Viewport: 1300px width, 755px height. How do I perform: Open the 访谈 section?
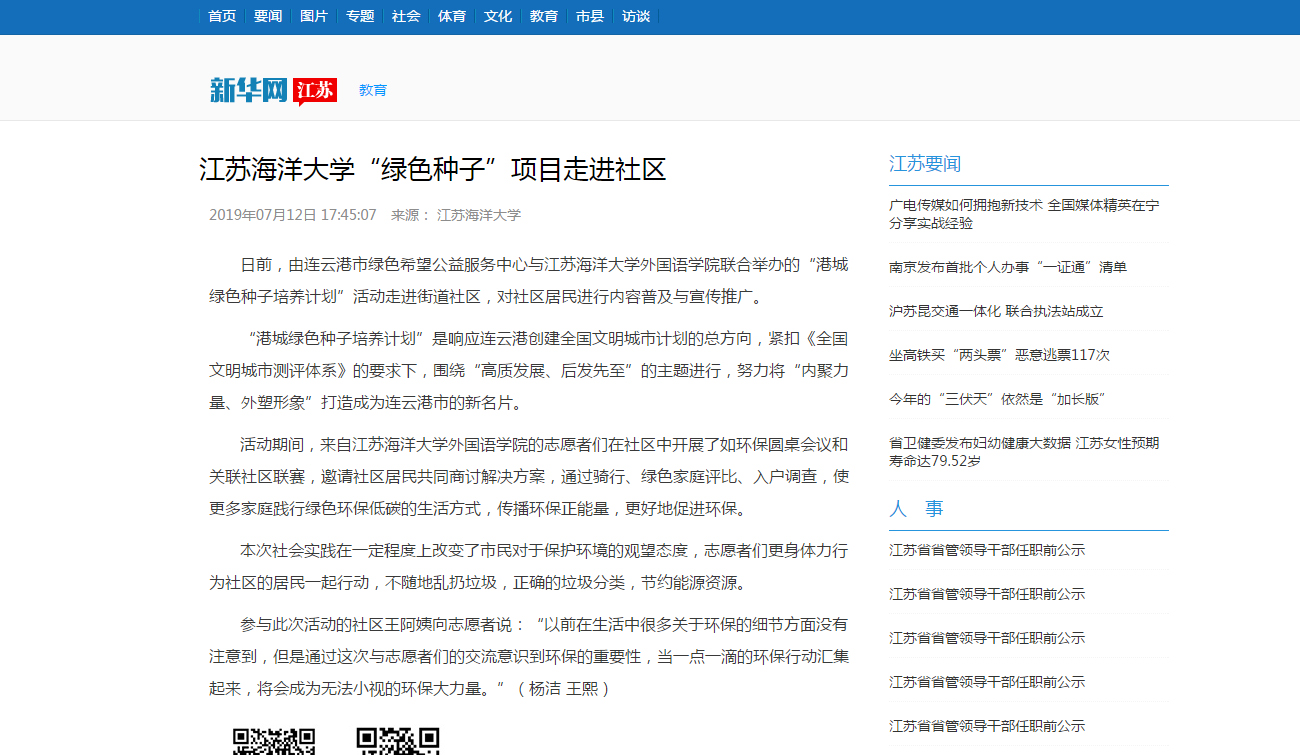coord(636,16)
